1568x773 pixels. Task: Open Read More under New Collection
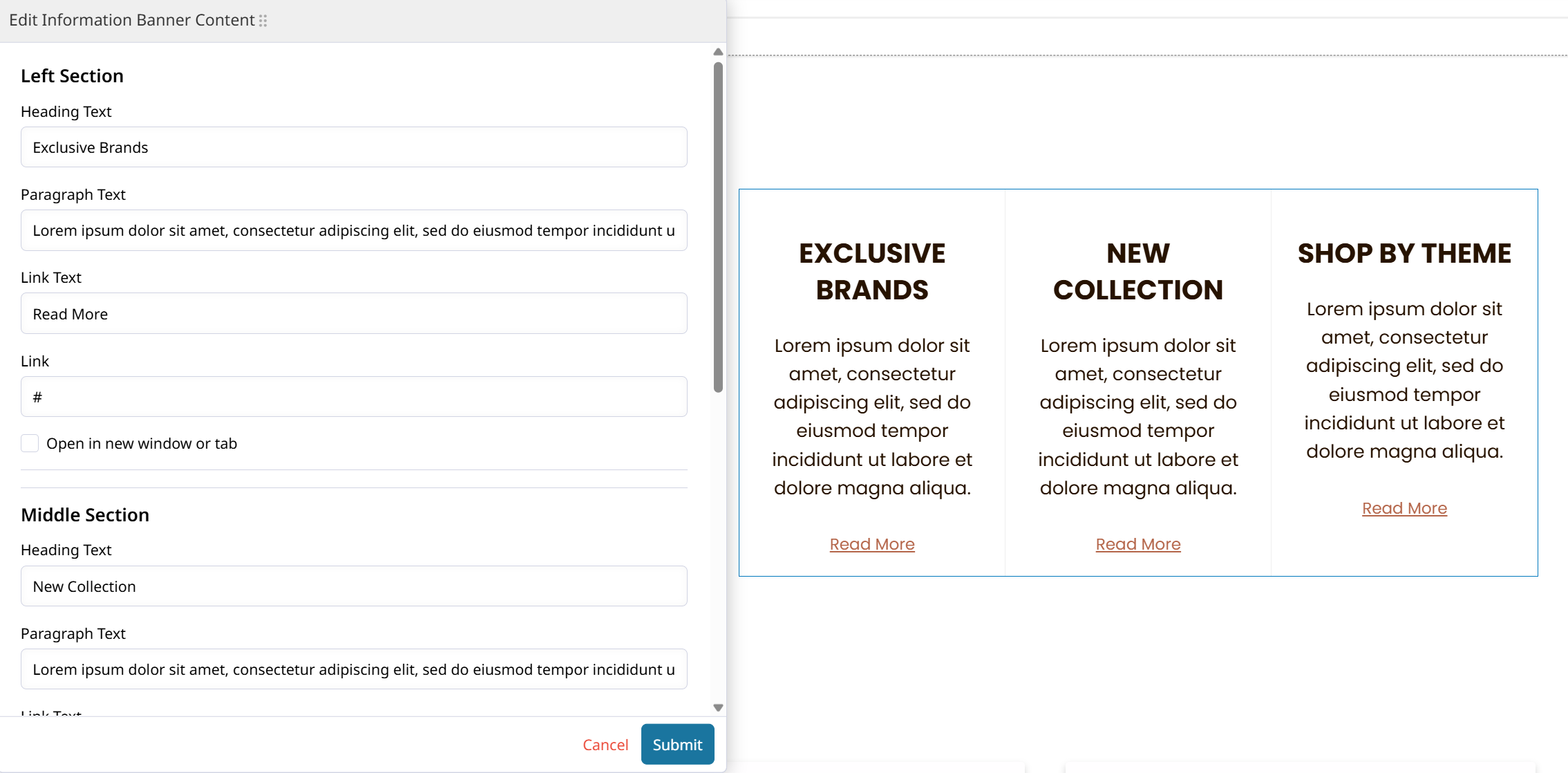[x=1137, y=544]
